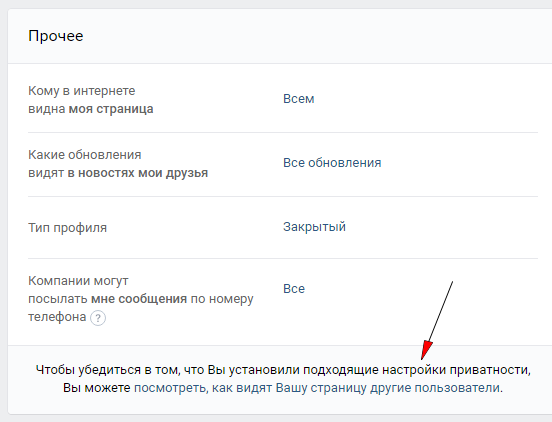This screenshot has width=552, height=422.
Task: Click the red arrowhead annotation
Action: [427, 350]
